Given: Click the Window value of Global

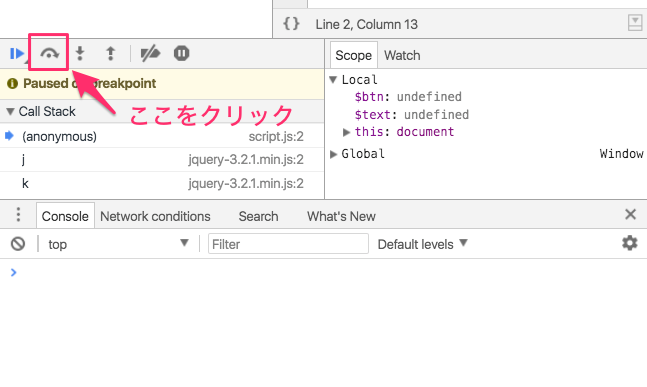Looking at the screenshot, I should [621, 154].
